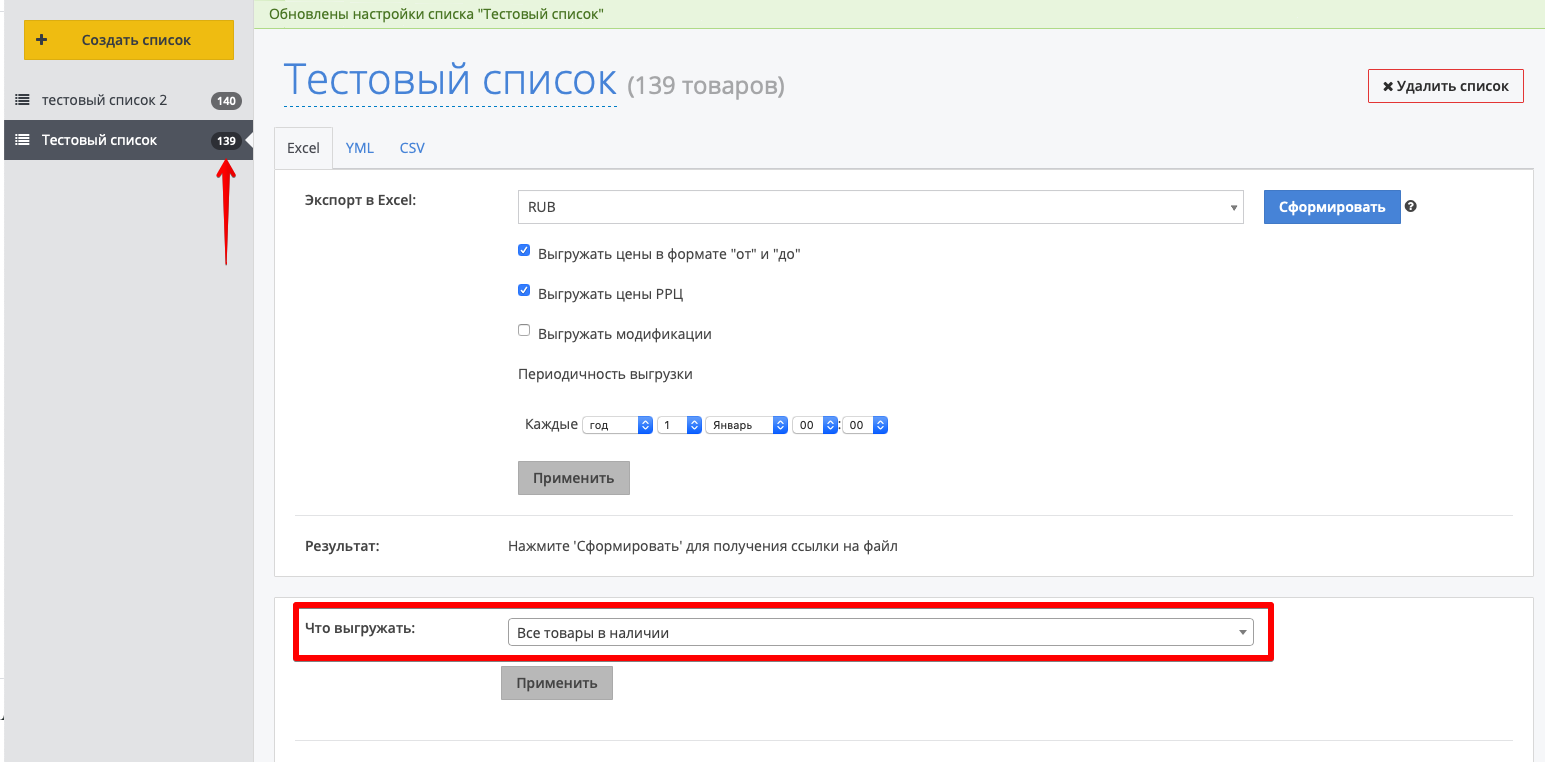1545x762 pixels.
Task: Open the 'Все товары в наличии' dropdown
Action: pyautogui.click(x=880, y=632)
